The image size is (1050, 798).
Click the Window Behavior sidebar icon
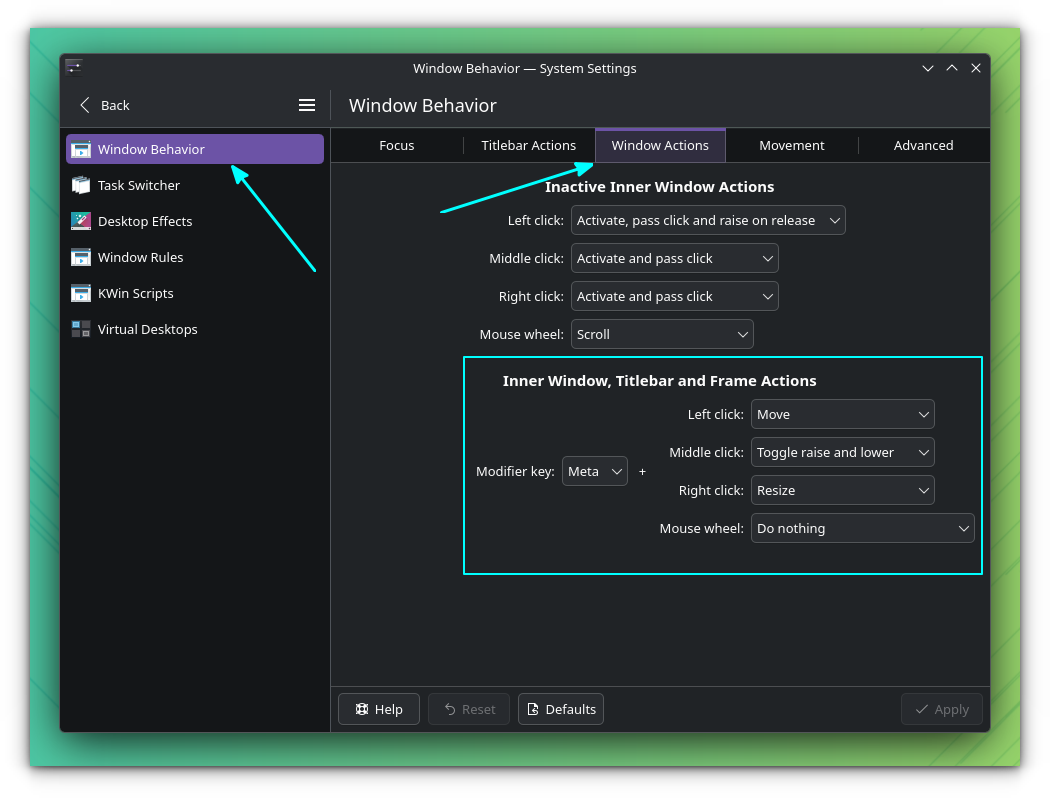[81, 149]
